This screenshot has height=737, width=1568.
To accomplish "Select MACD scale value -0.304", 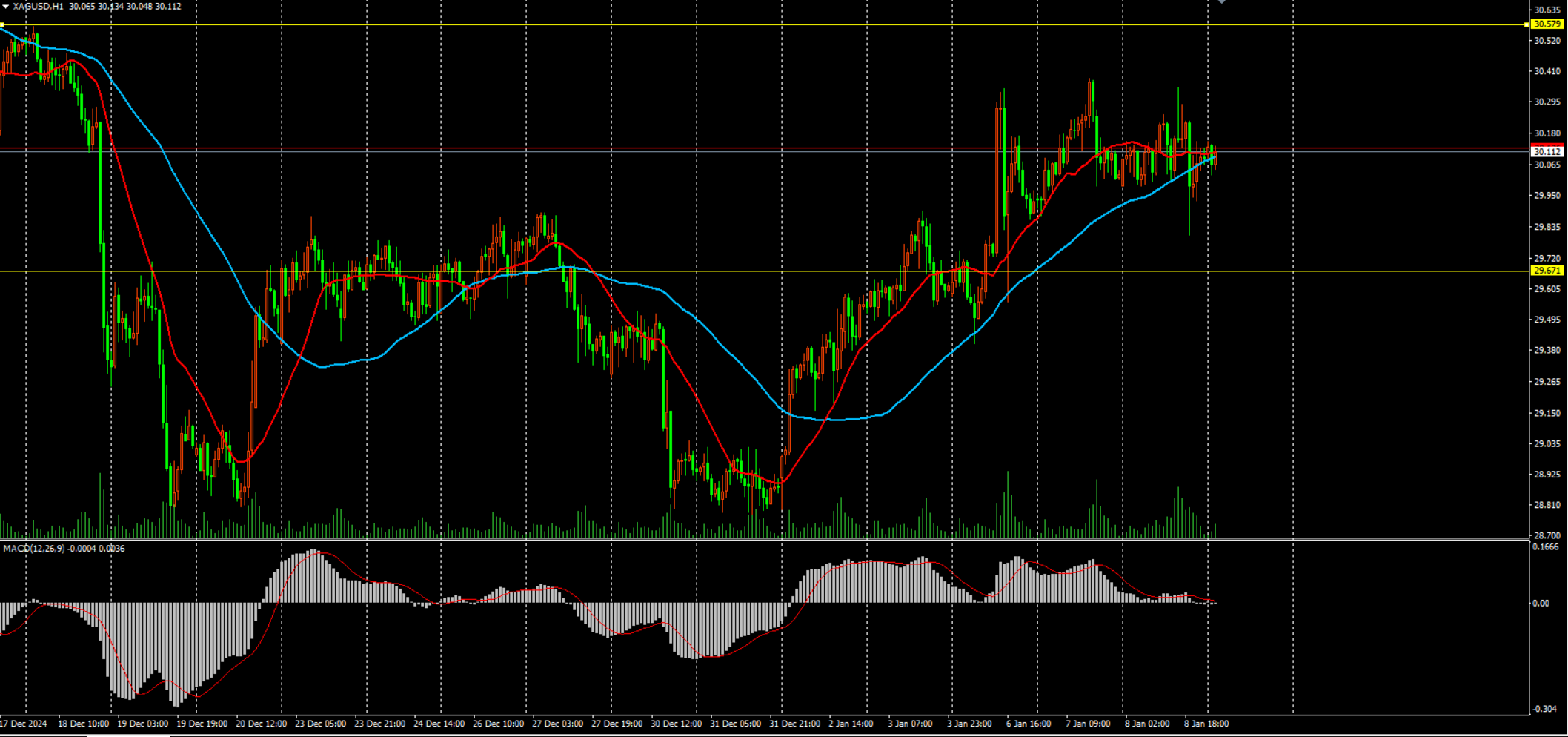I will click(x=1545, y=709).
